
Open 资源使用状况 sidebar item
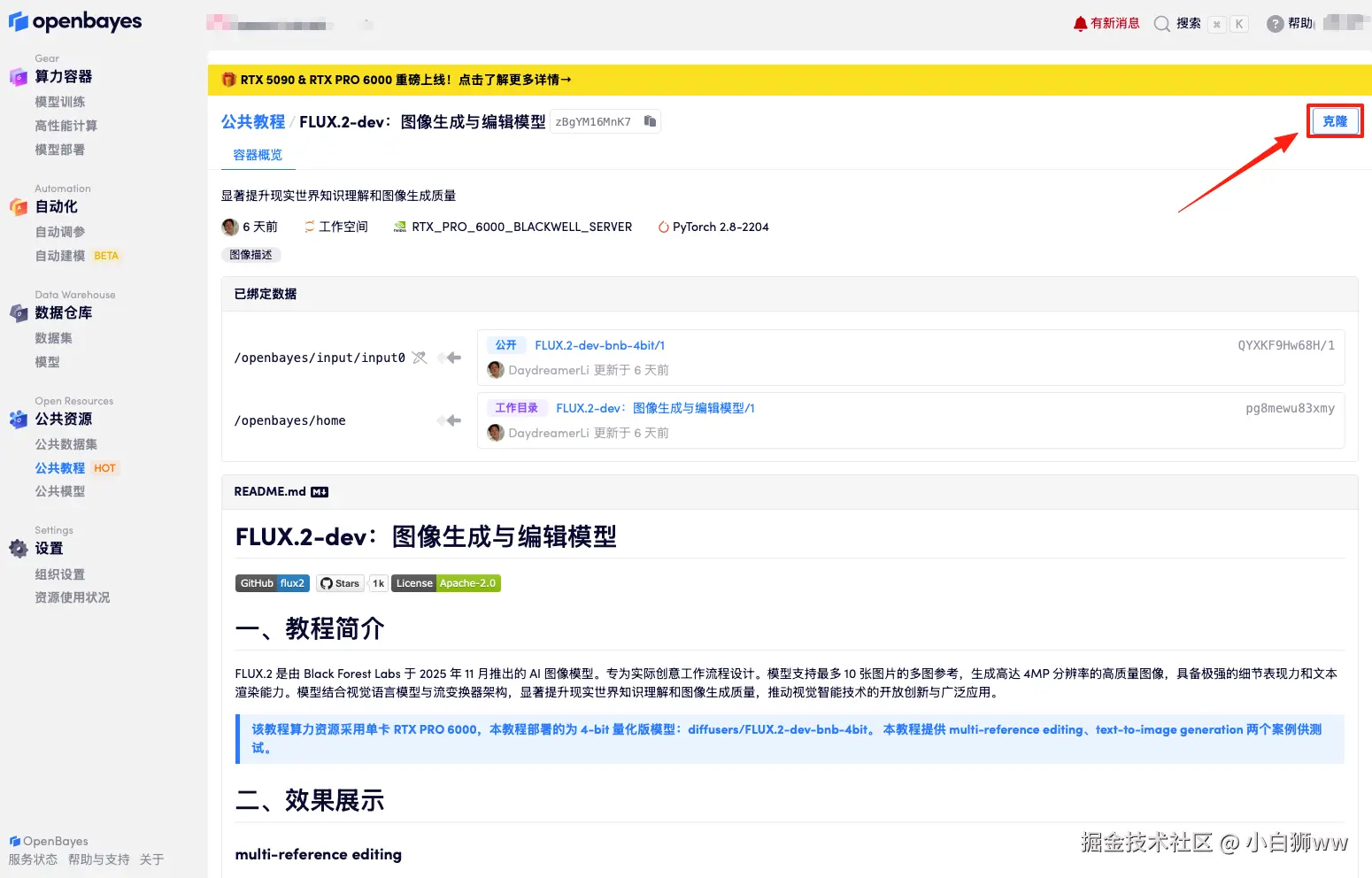(x=73, y=597)
